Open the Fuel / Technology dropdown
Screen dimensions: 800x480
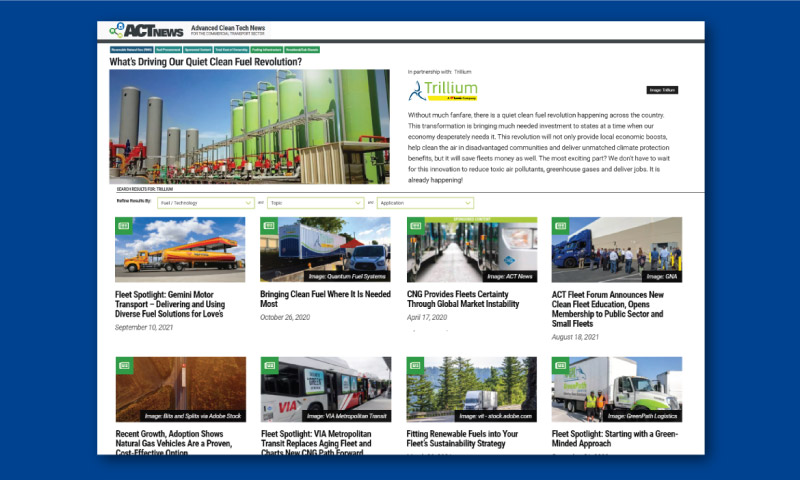tap(206, 203)
